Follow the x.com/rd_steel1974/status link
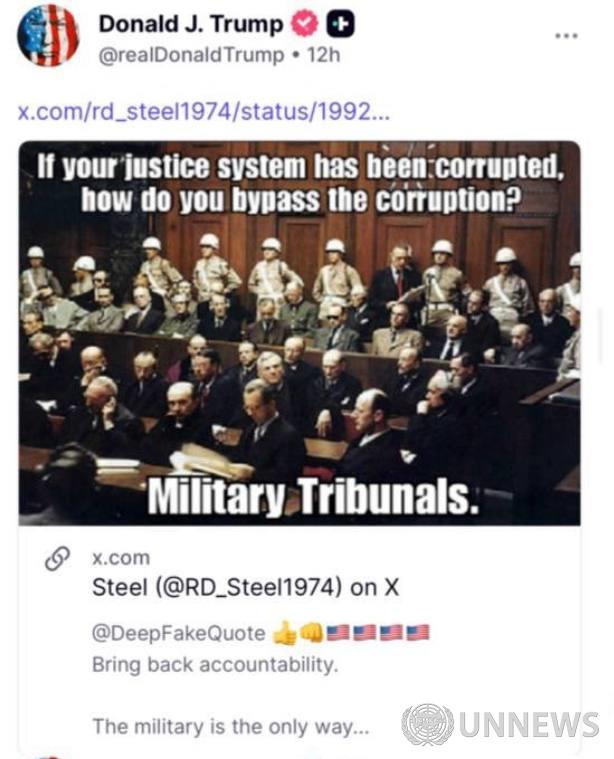614x759 pixels. click(203, 112)
